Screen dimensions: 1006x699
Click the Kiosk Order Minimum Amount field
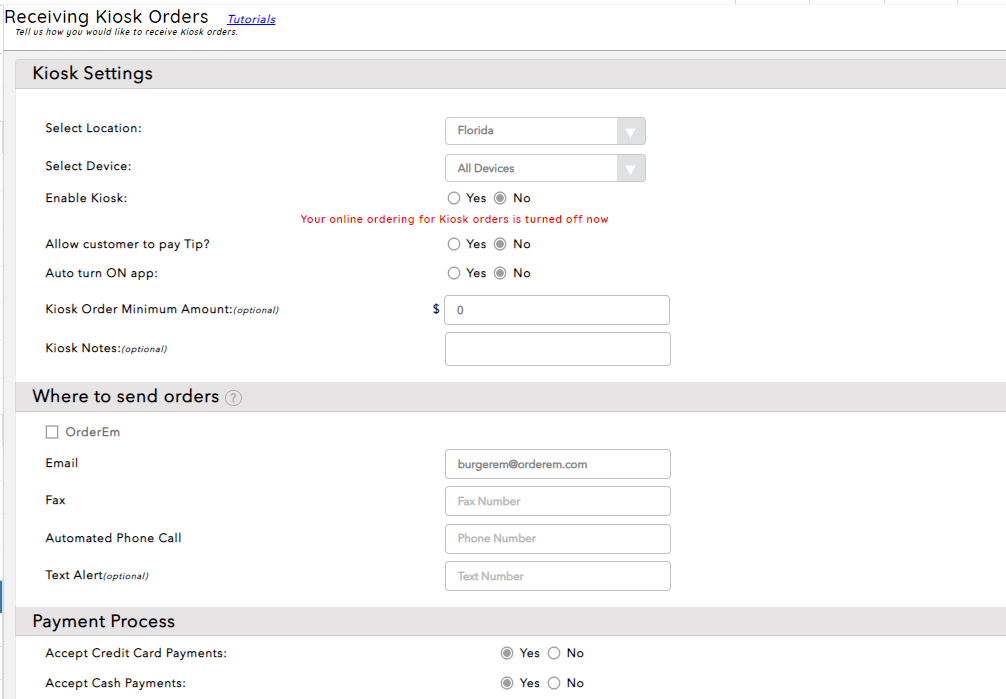coord(557,310)
